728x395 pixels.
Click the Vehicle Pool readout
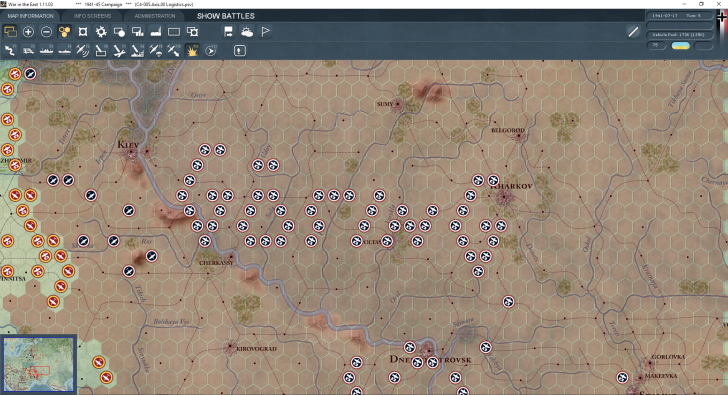point(680,34)
